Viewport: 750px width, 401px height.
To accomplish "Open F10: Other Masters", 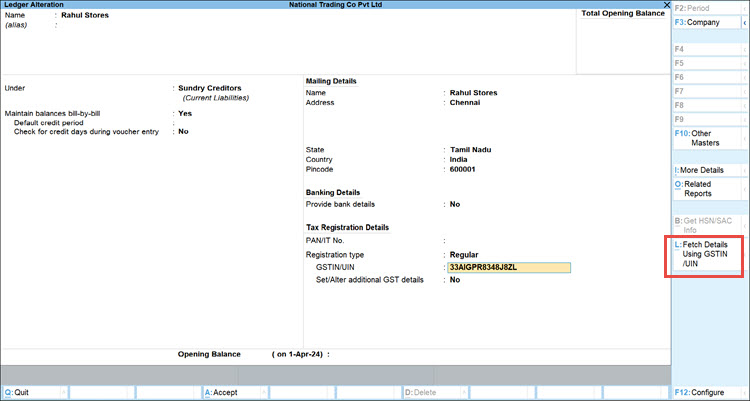I will (705, 138).
